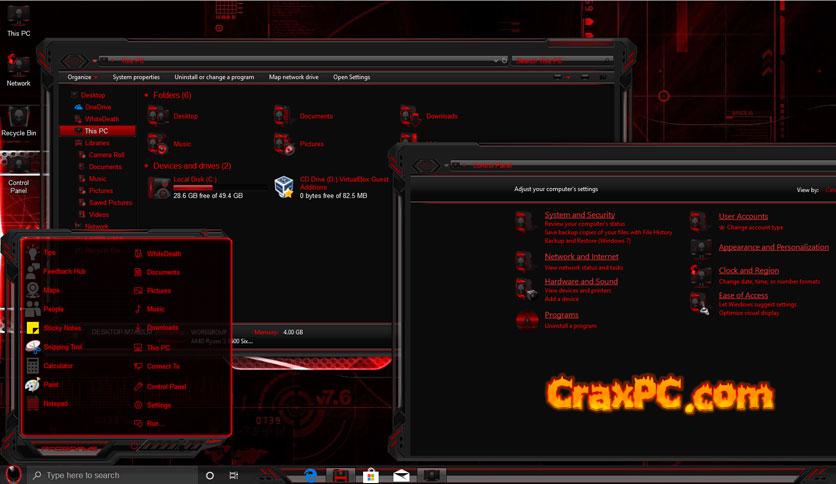Select Settings in start menu right column
This screenshot has width=836, height=484.
click(x=152, y=405)
